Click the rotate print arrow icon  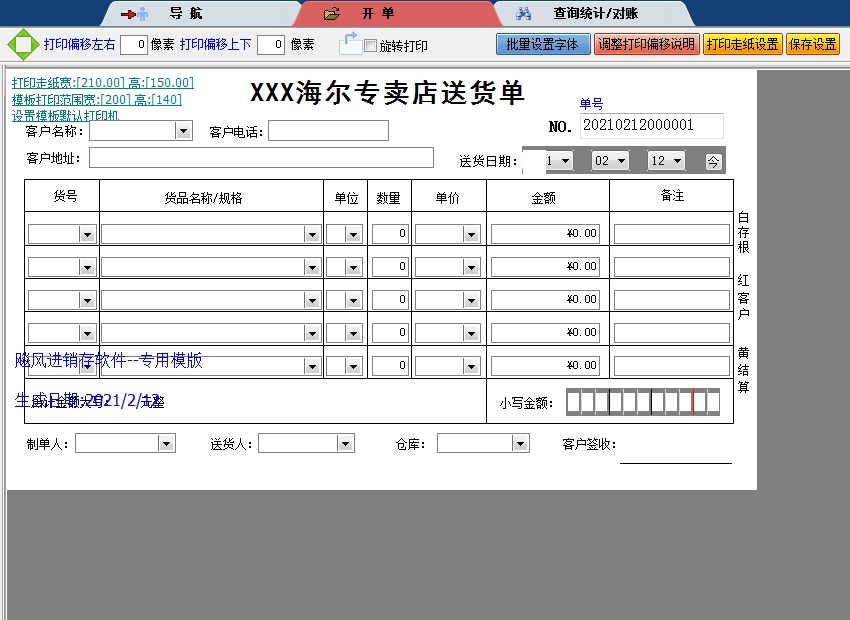point(350,43)
